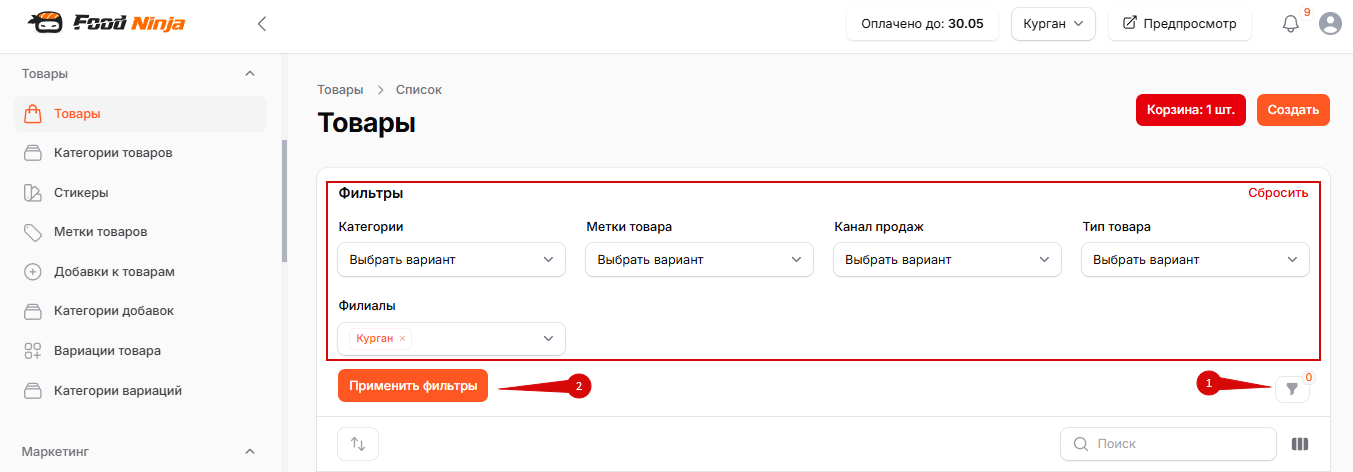This screenshot has width=1353, height=472.
Task: Open the Категории filter dropdown
Action: pyautogui.click(x=451, y=260)
